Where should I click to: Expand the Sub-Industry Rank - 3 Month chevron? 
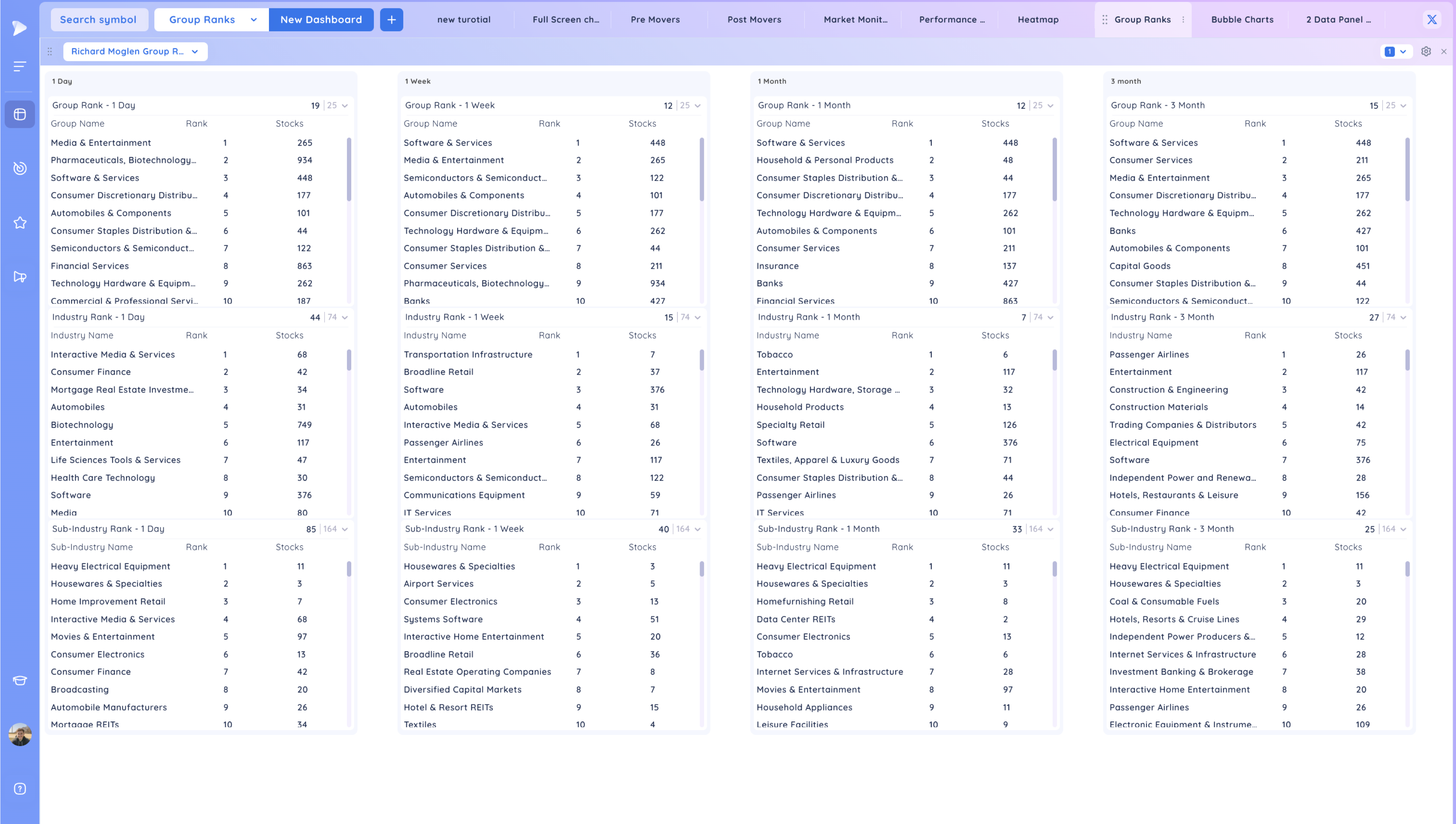click(1403, 529)
